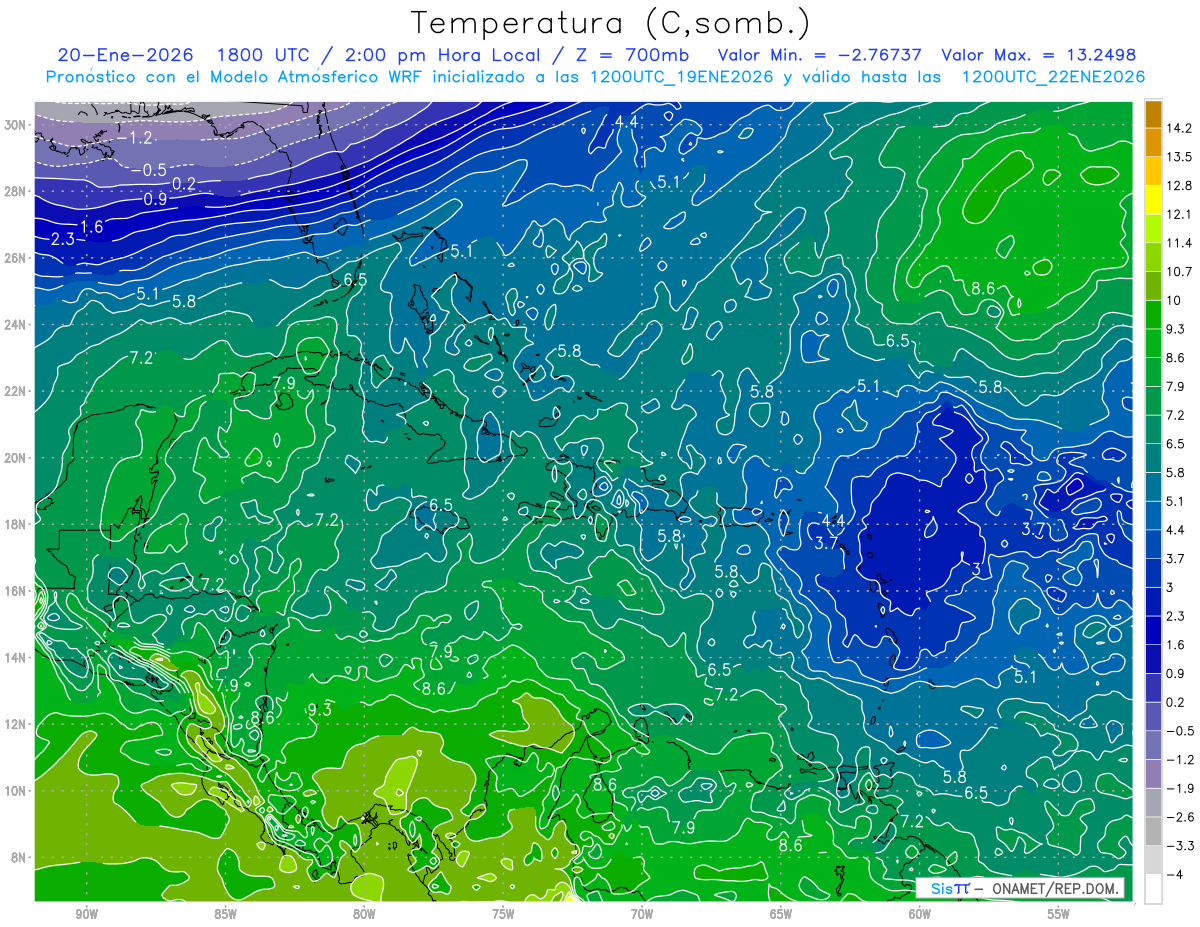Click the "-2.6" color legend label
The height and width of the screenshot is (927, 1200).
pyautogui.click(x=1180, y=817)
